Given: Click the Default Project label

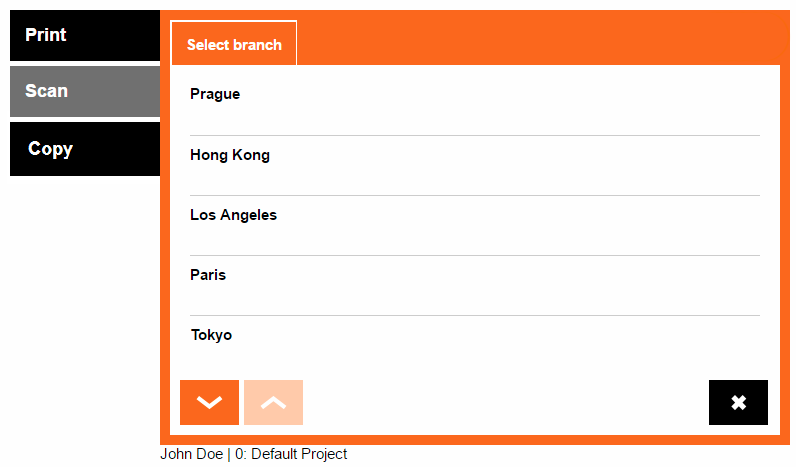Looking at the screenshot, I should (298, 454).
